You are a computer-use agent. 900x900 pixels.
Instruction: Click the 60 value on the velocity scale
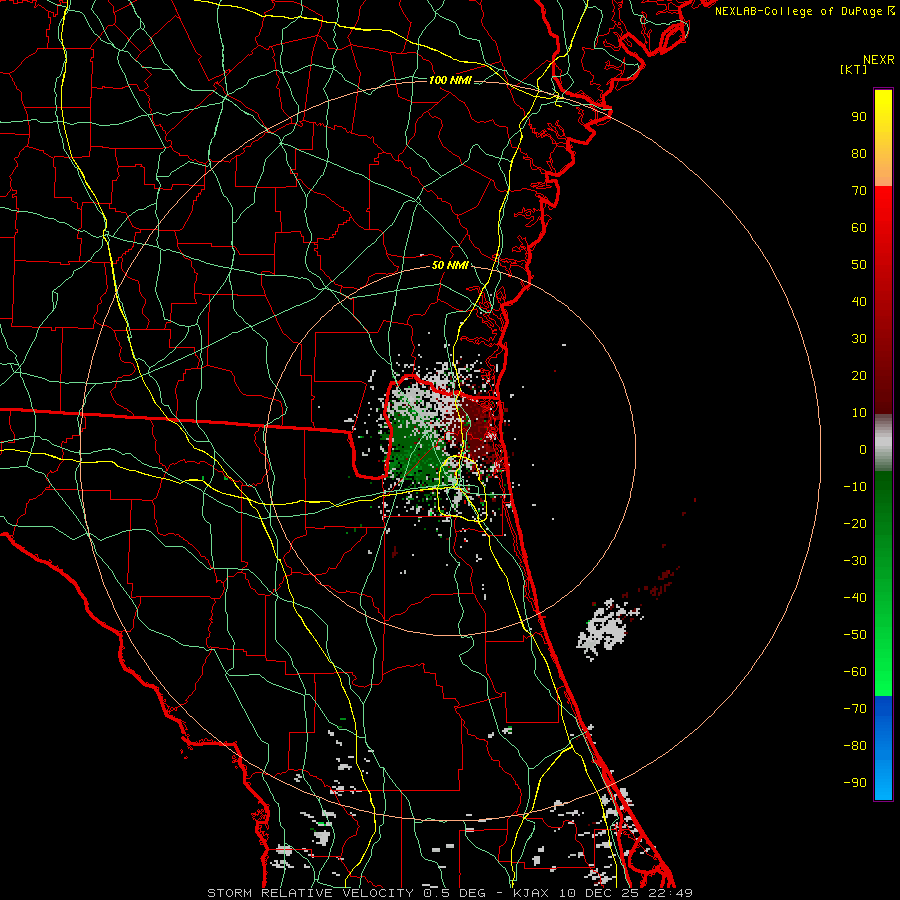point(859,228)
